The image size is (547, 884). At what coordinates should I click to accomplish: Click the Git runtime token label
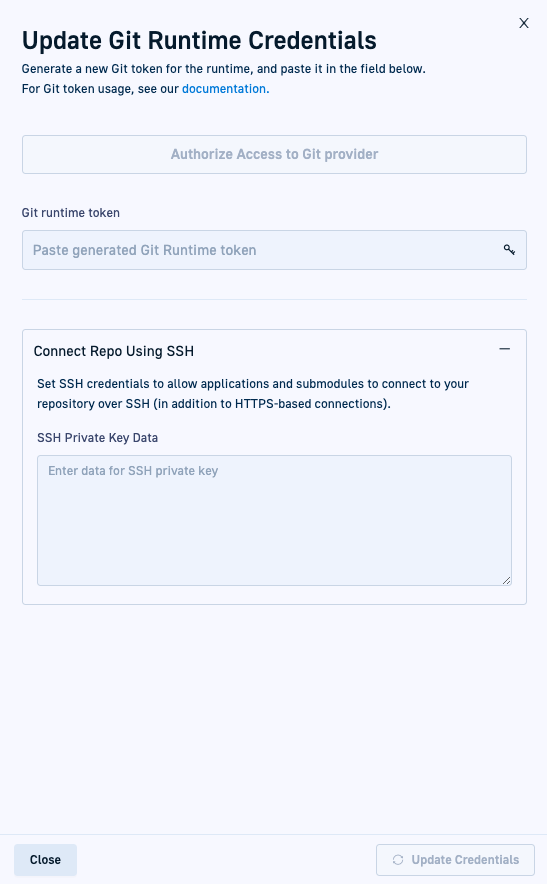70,213
